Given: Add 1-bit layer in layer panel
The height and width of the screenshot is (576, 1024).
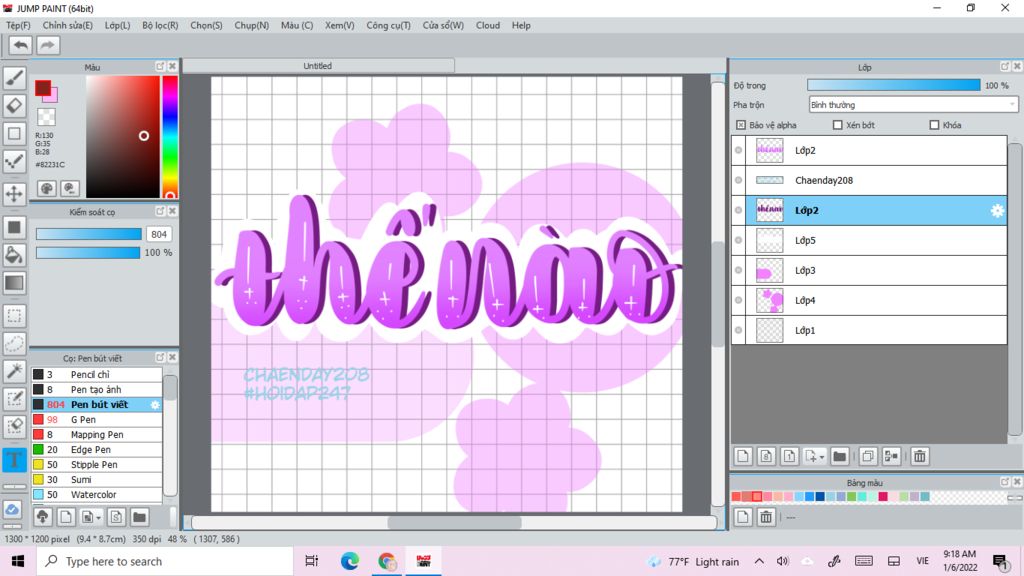Looking at the screenshot, I should coord(789,456).
